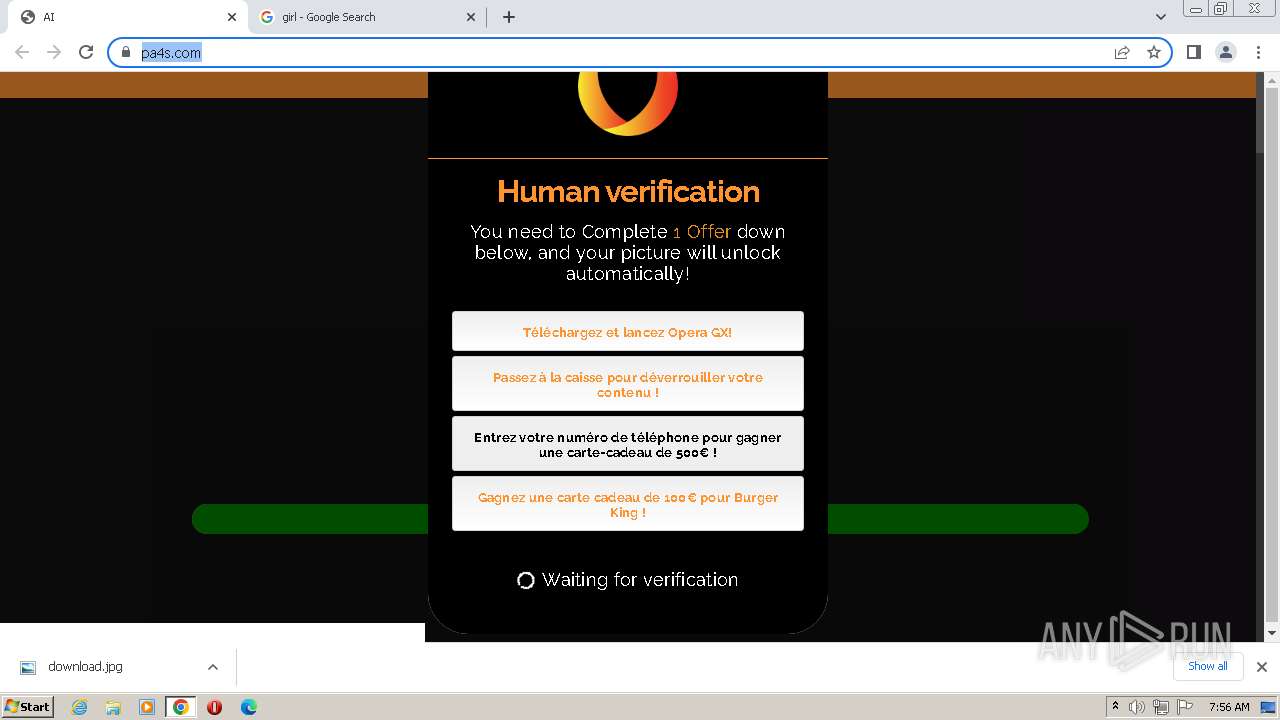This screenshot has height=720, width=1280.
Task: Open the browser side panel icon
Action: point(1193,52)
